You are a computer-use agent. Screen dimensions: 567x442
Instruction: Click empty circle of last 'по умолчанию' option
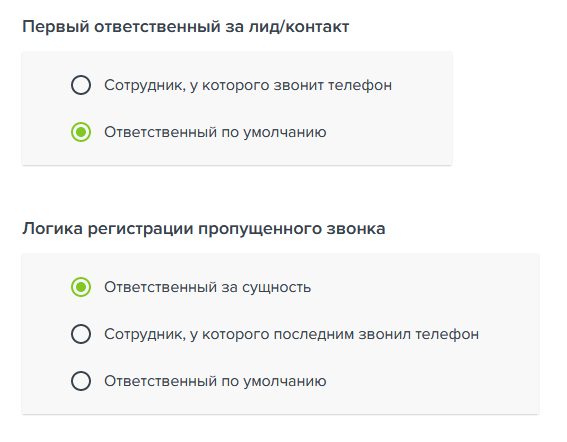(81, 381)
